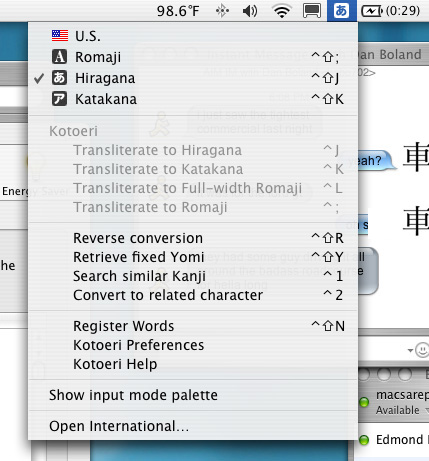This screenshot has width=429, height=461.
Task: Open International preferences
Action: point(193,426)
